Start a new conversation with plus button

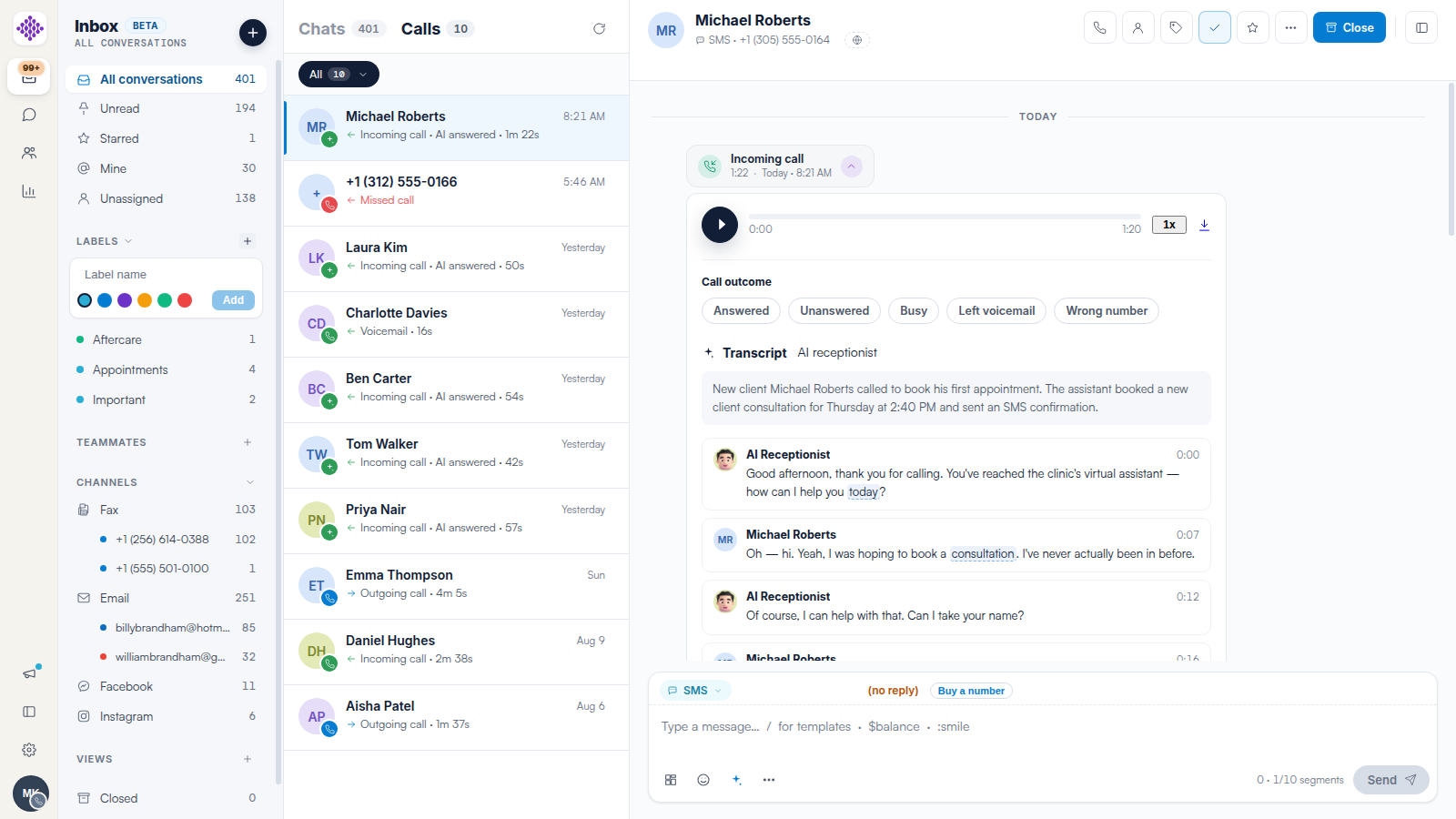click(x=253, y=33)
